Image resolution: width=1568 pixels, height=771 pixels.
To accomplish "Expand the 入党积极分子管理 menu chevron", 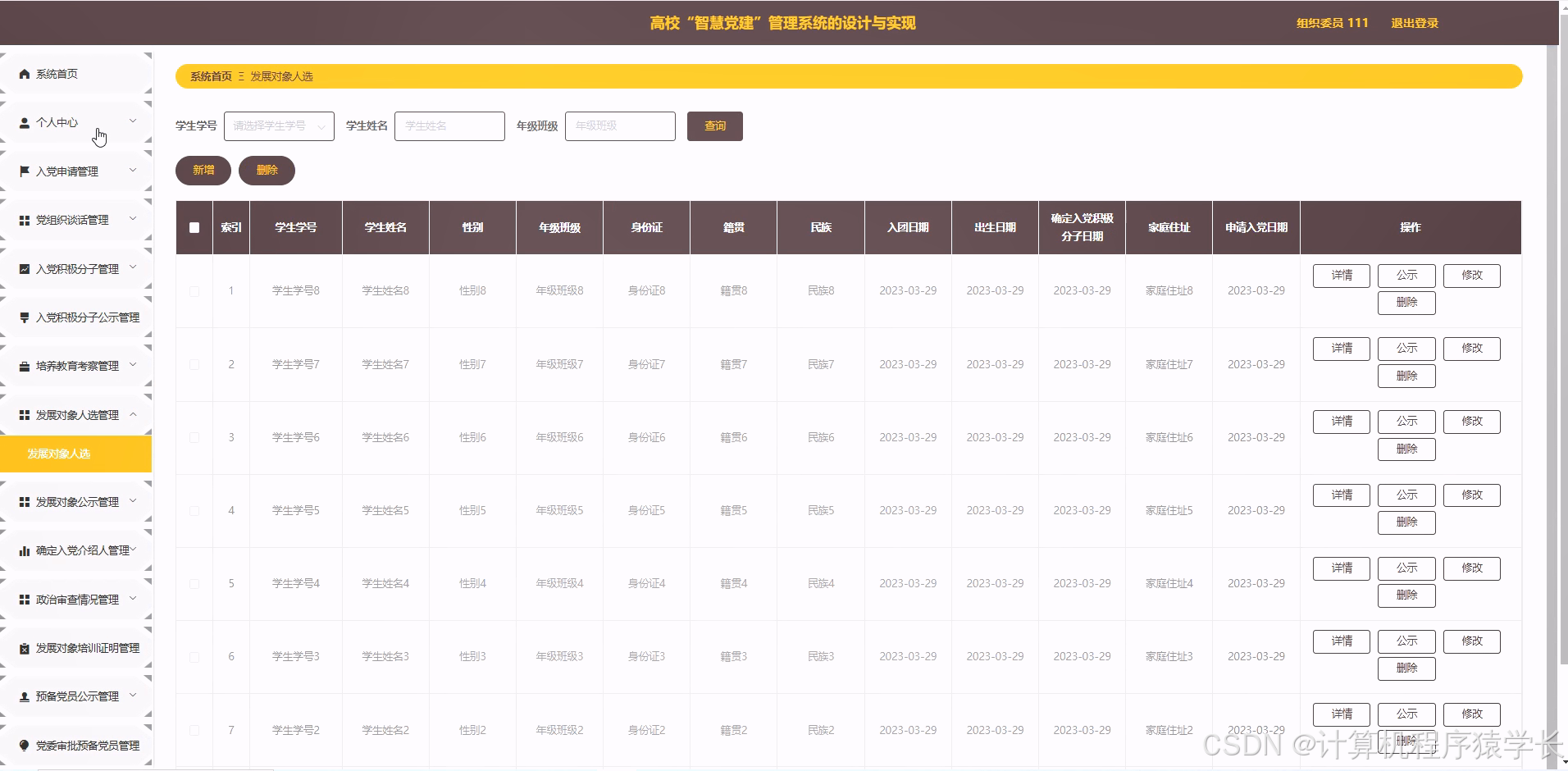I will click(133, 267).
